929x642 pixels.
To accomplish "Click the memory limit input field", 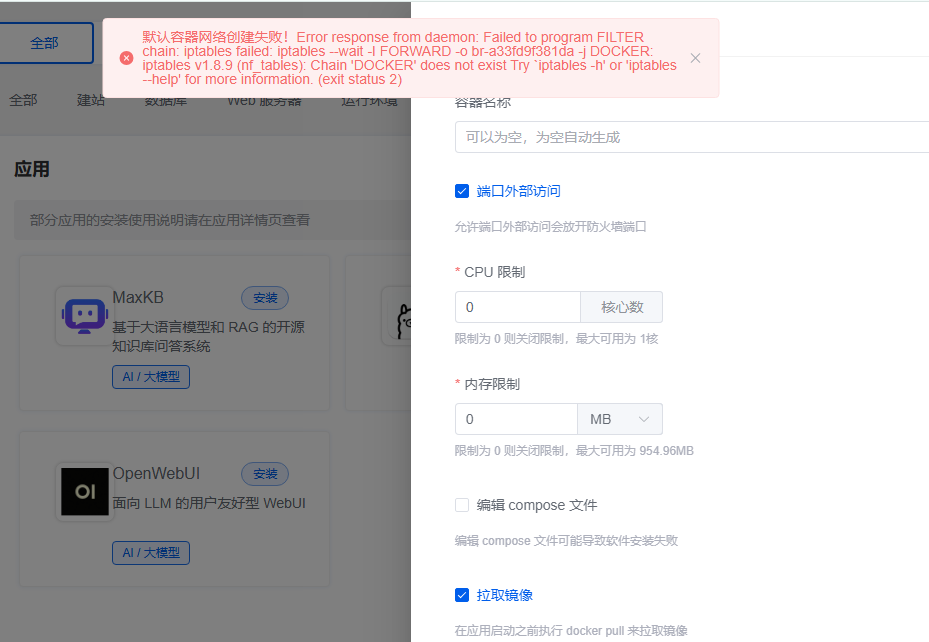I will [x=516, y=419].
